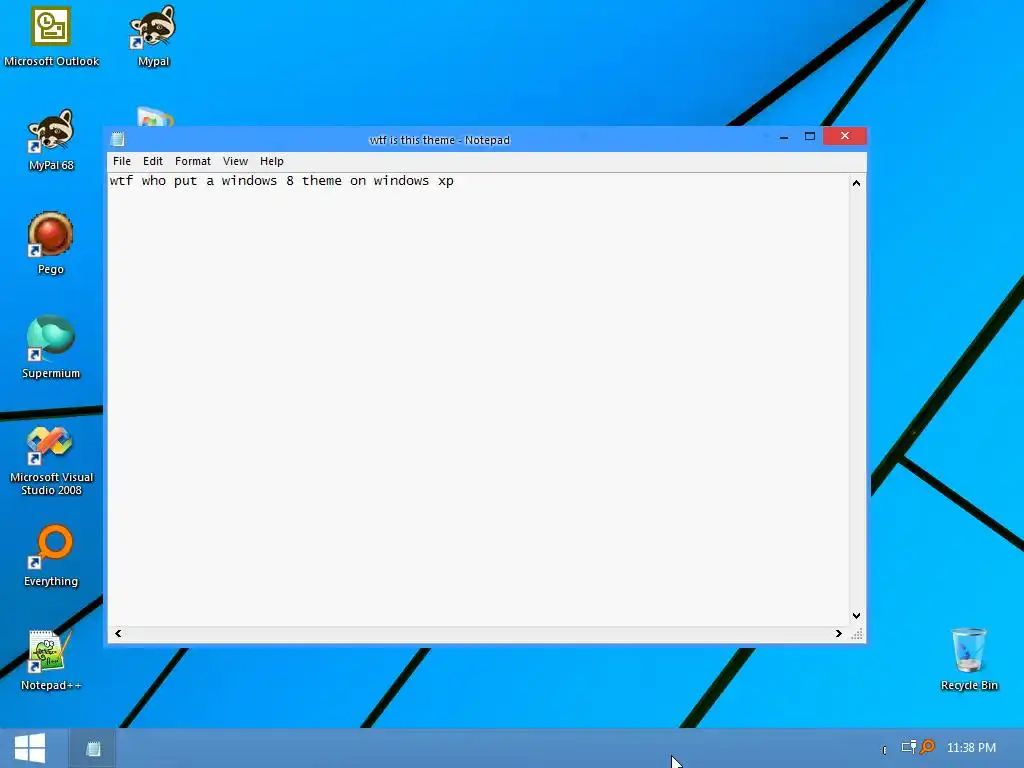Select the Mypal raccoon desktop shortcut

tap(153, 37)
